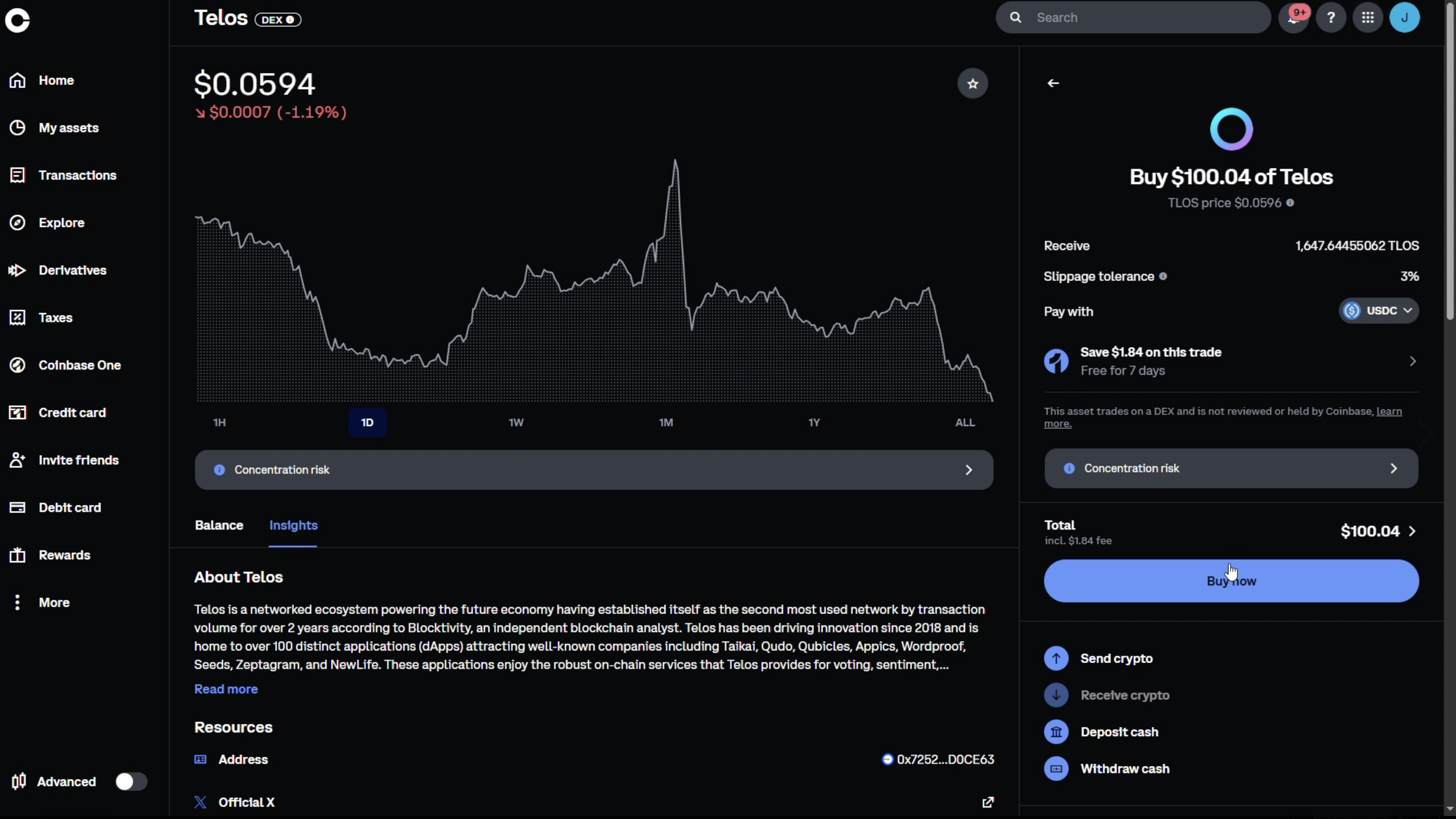1456x819 pixels.
Task: Click the DEX info badge
Action: coord(277,20)
